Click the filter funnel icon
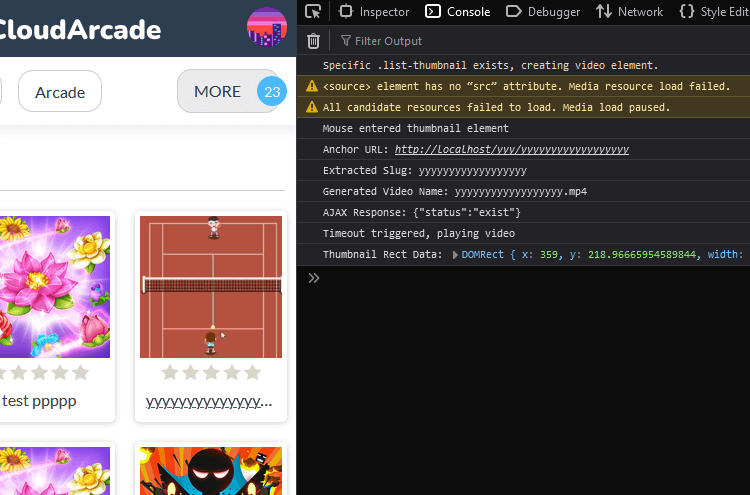Screen dimensions: 750x495 [345, 41]
